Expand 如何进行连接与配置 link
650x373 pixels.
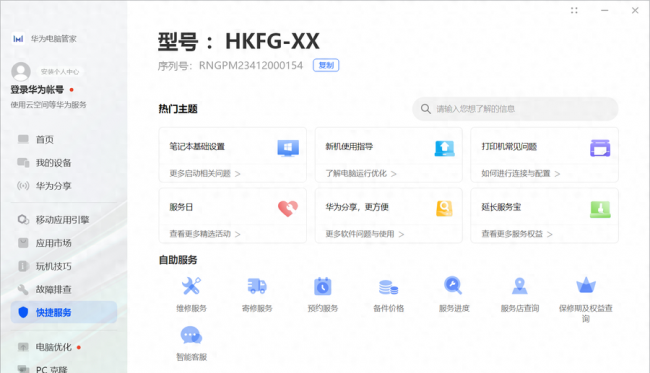point(521,173)
